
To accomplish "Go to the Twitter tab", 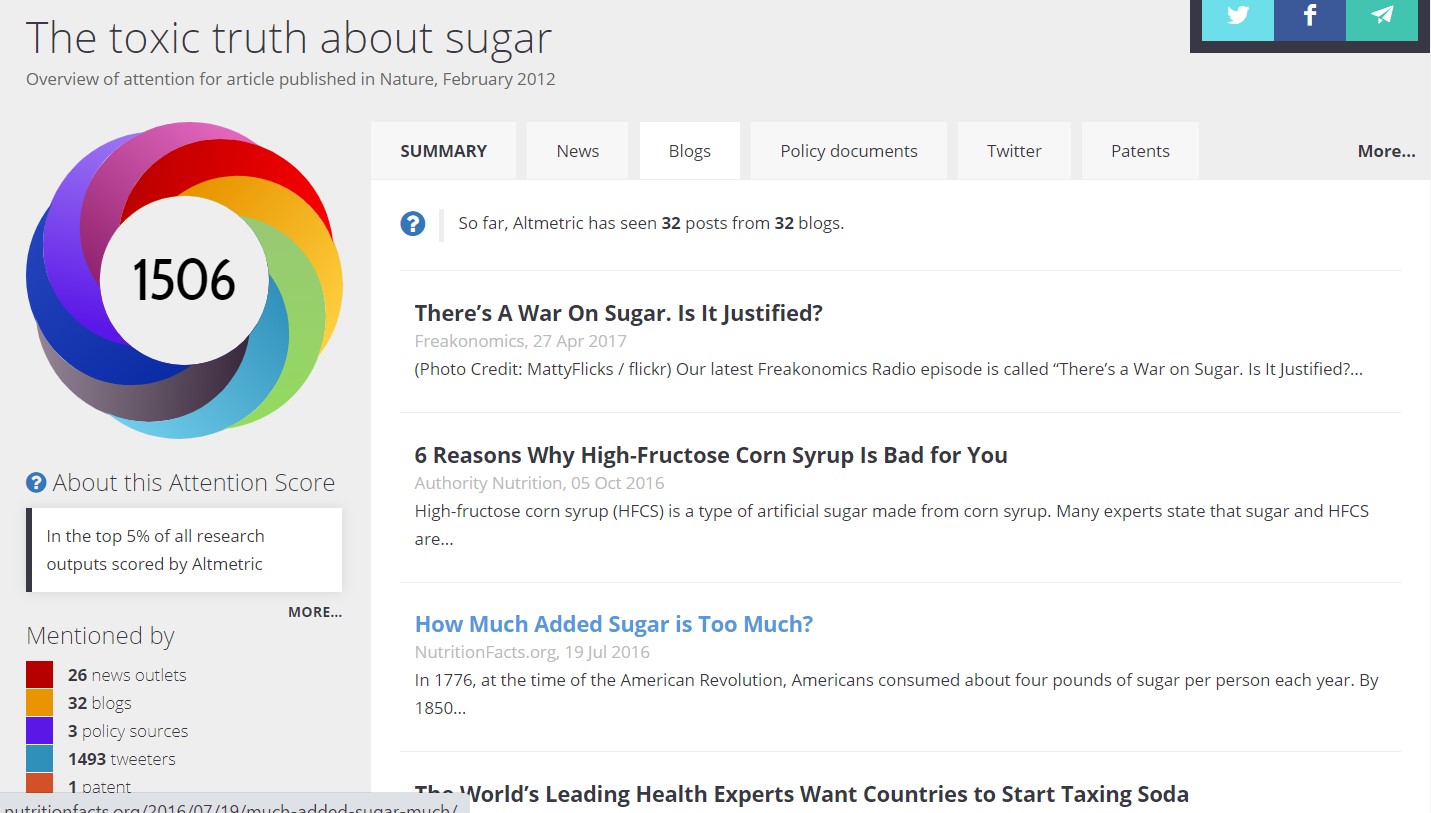I will [x=1014, y=151].
